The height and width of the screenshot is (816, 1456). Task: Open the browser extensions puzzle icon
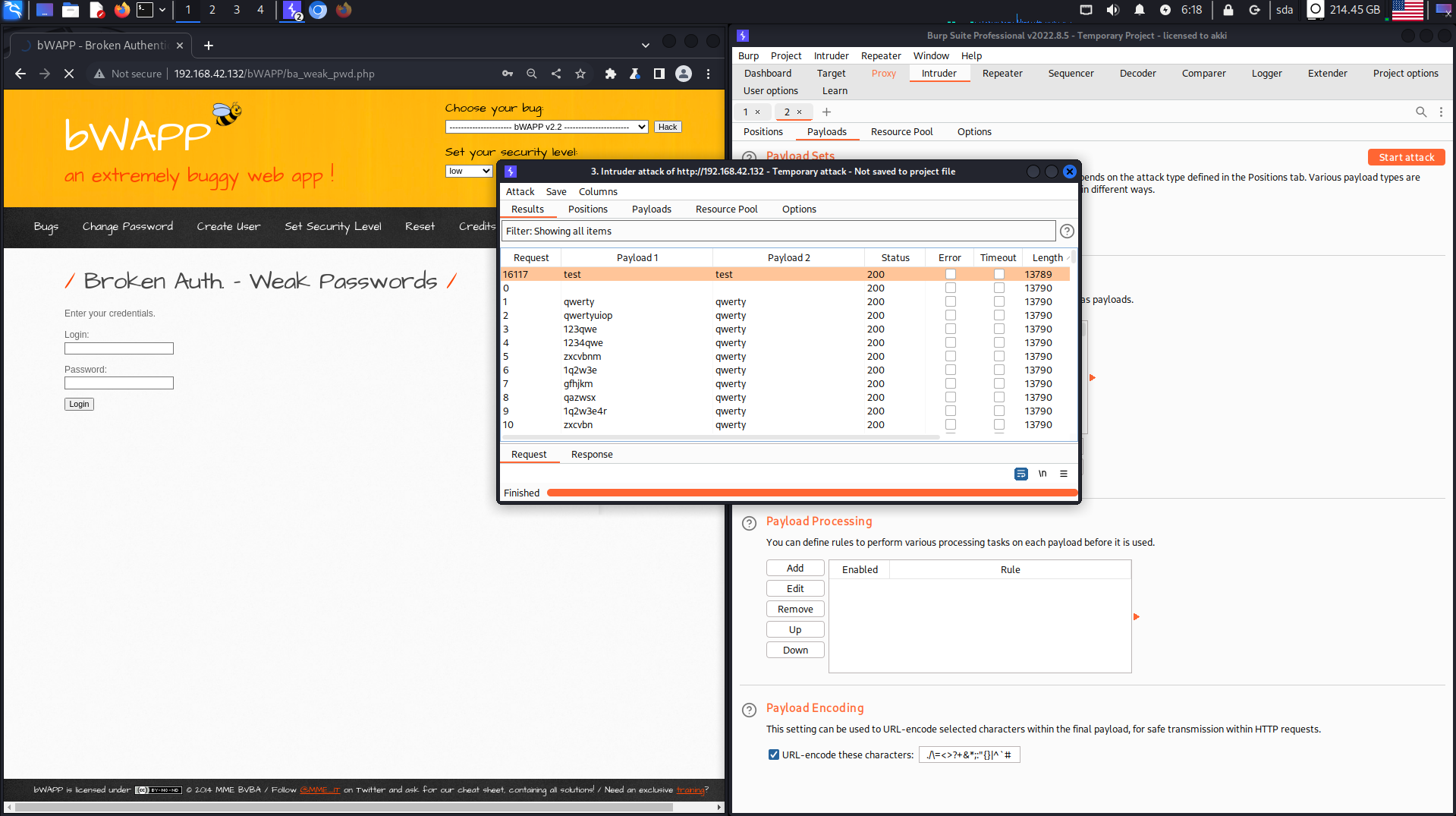610,74
